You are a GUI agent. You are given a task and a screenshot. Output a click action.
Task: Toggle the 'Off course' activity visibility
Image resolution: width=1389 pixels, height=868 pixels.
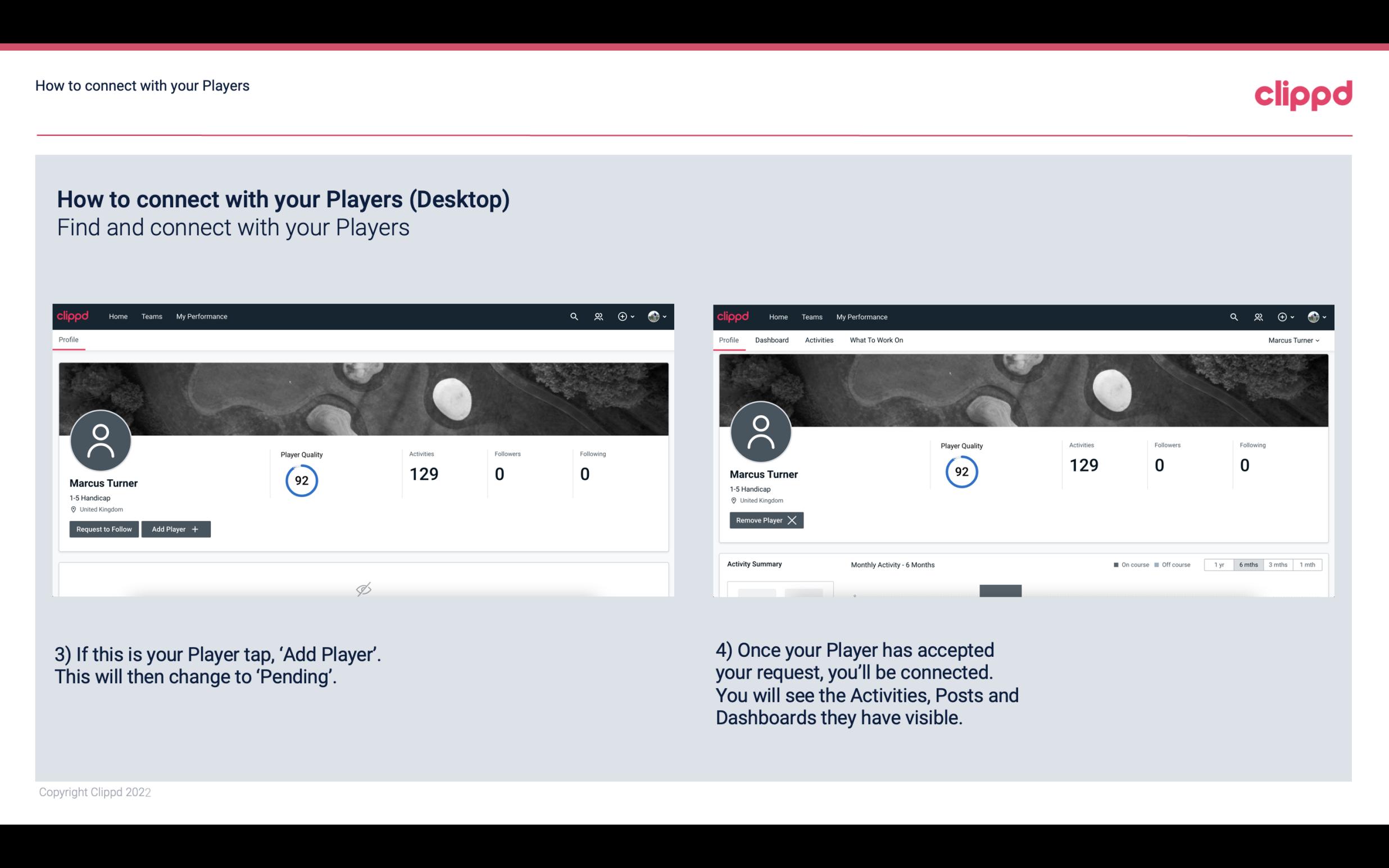click(1175, 564)
